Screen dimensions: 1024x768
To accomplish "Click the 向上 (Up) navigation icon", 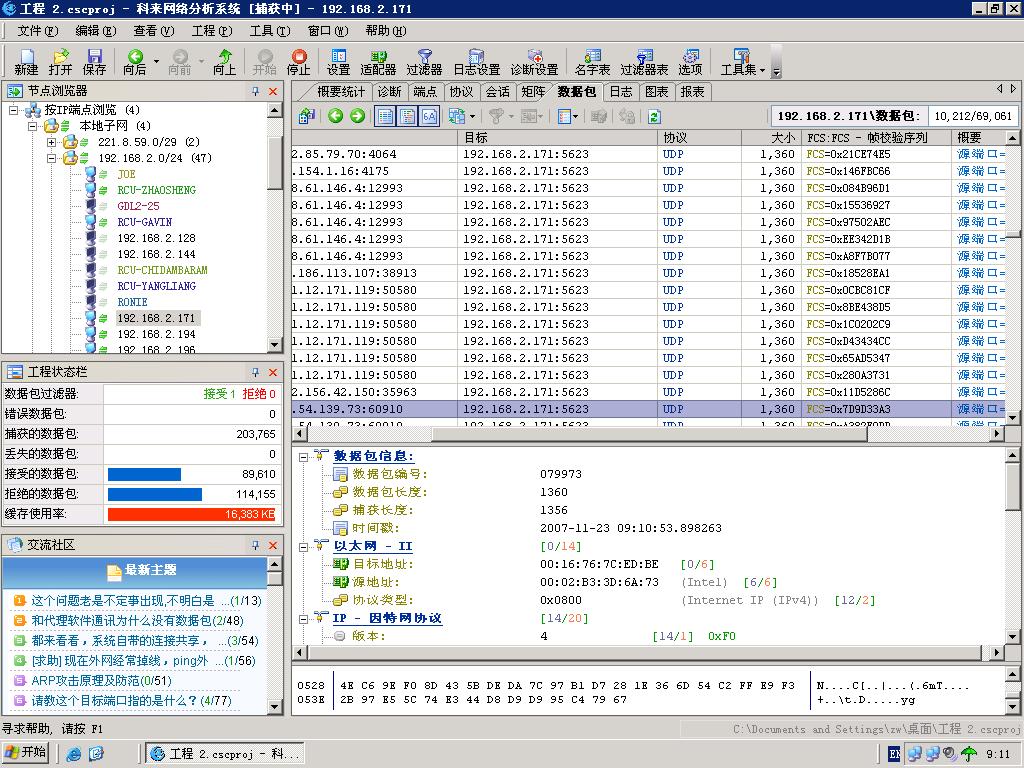I will coord(224,62).
